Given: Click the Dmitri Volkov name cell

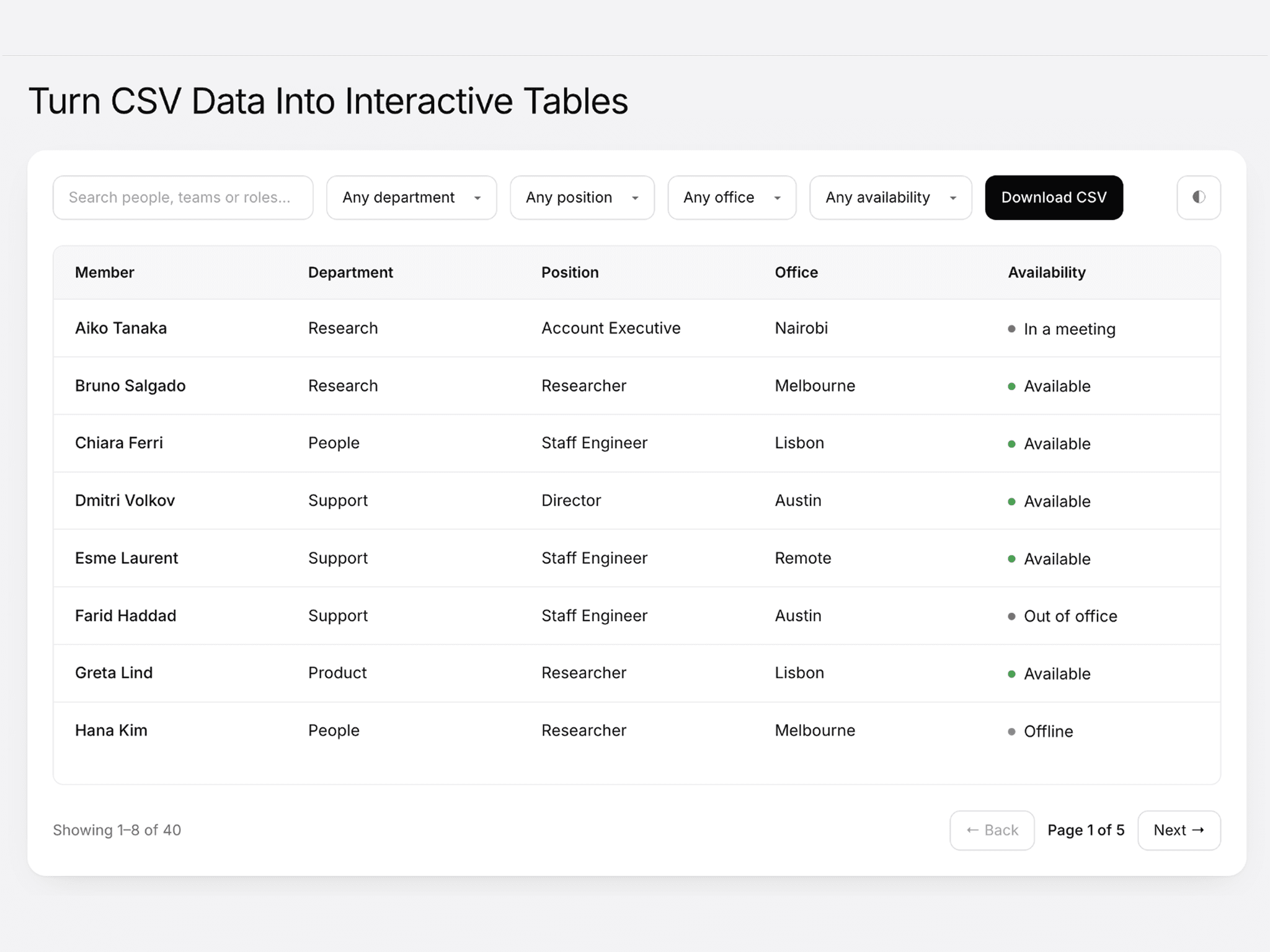Looking at the screenshot, I should tap(125, 500).
